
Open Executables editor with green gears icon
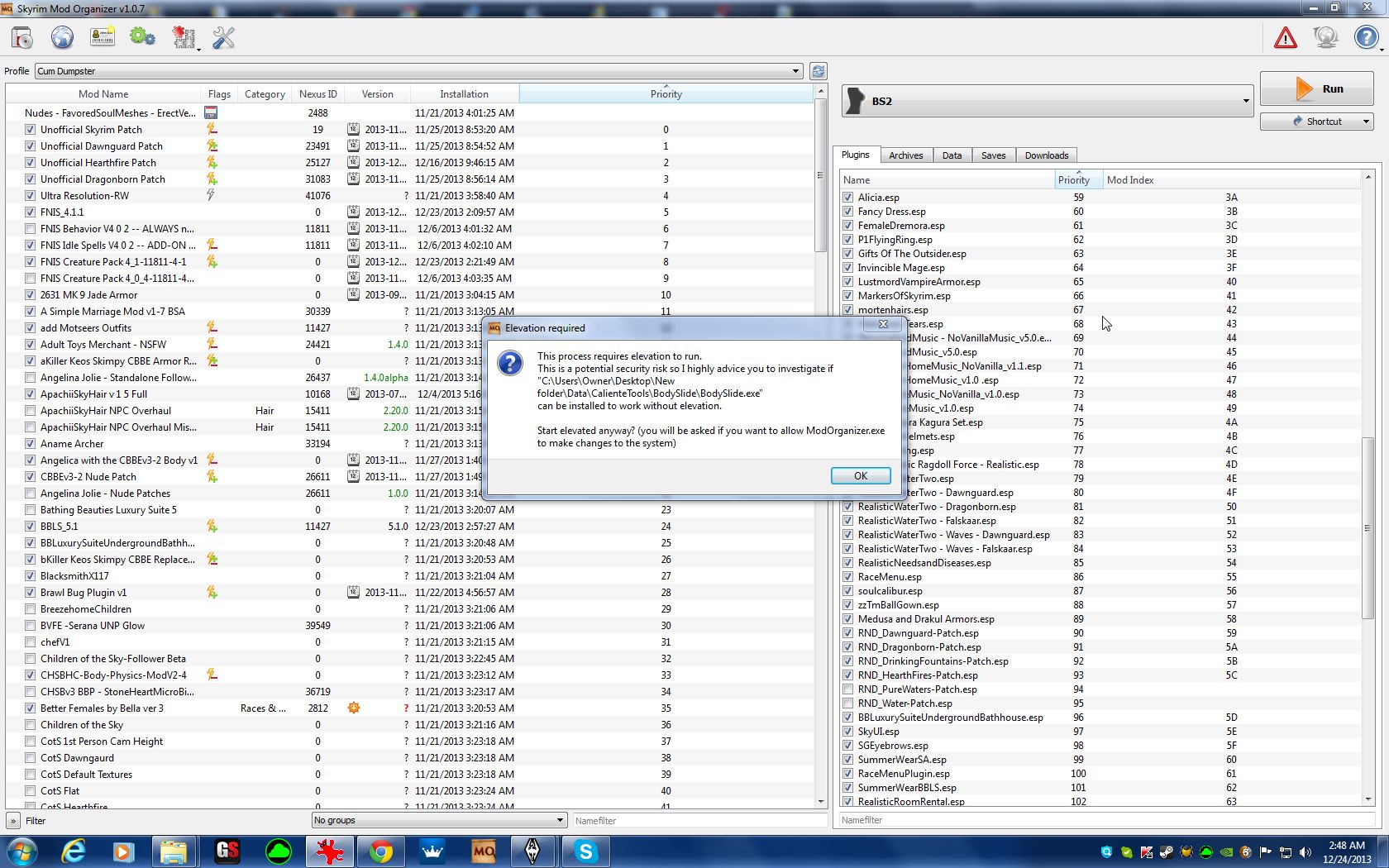click(x=142, y=38)
